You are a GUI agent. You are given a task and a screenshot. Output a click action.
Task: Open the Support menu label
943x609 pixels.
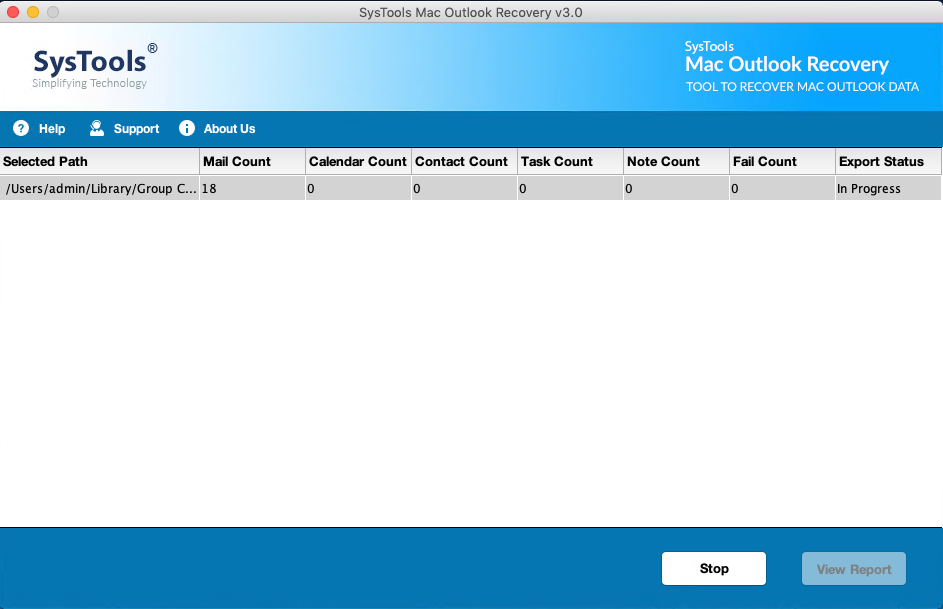[137, 129]
